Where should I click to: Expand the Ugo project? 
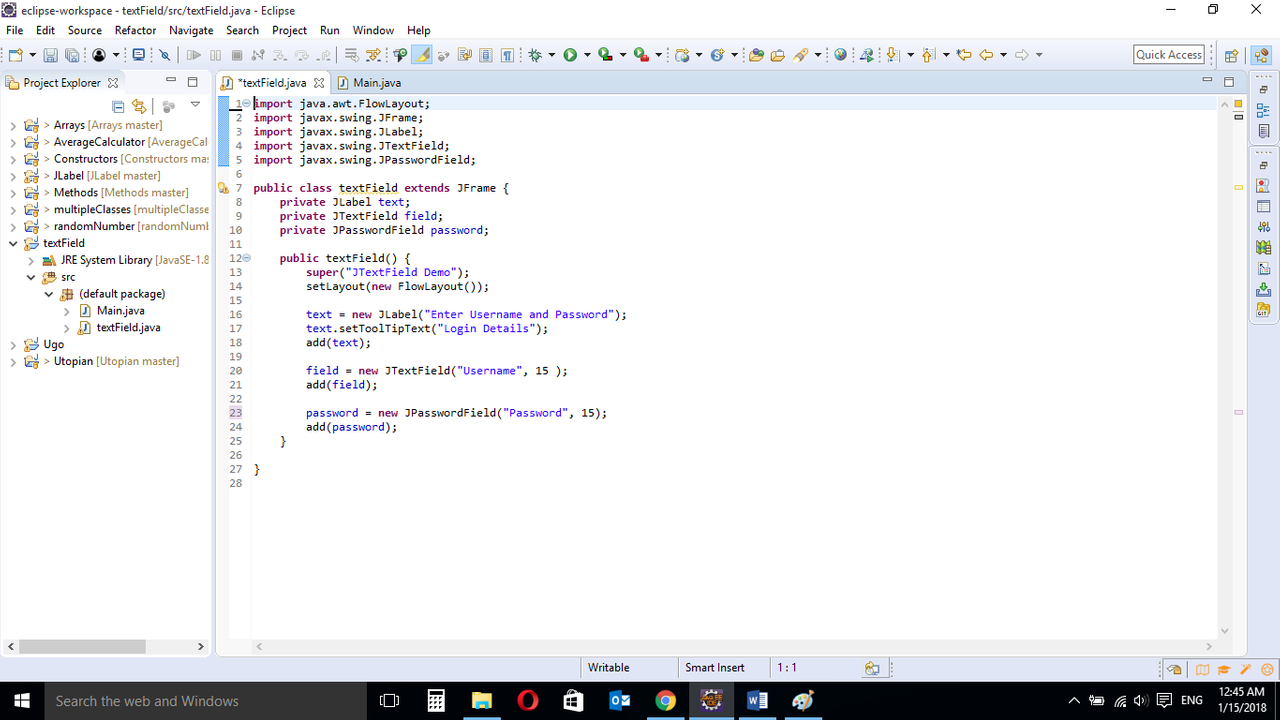click(x=12, y=343)
